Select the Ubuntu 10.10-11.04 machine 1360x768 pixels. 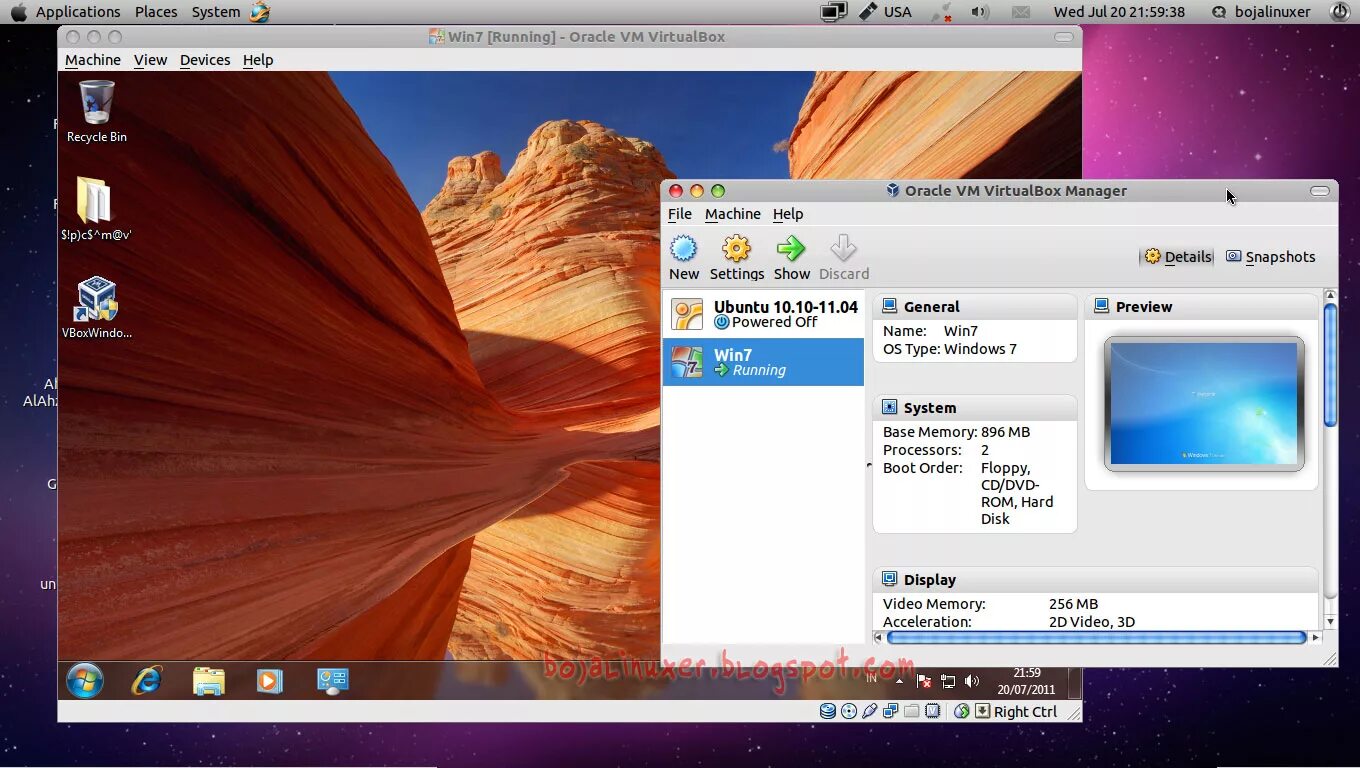pos(763,314)
